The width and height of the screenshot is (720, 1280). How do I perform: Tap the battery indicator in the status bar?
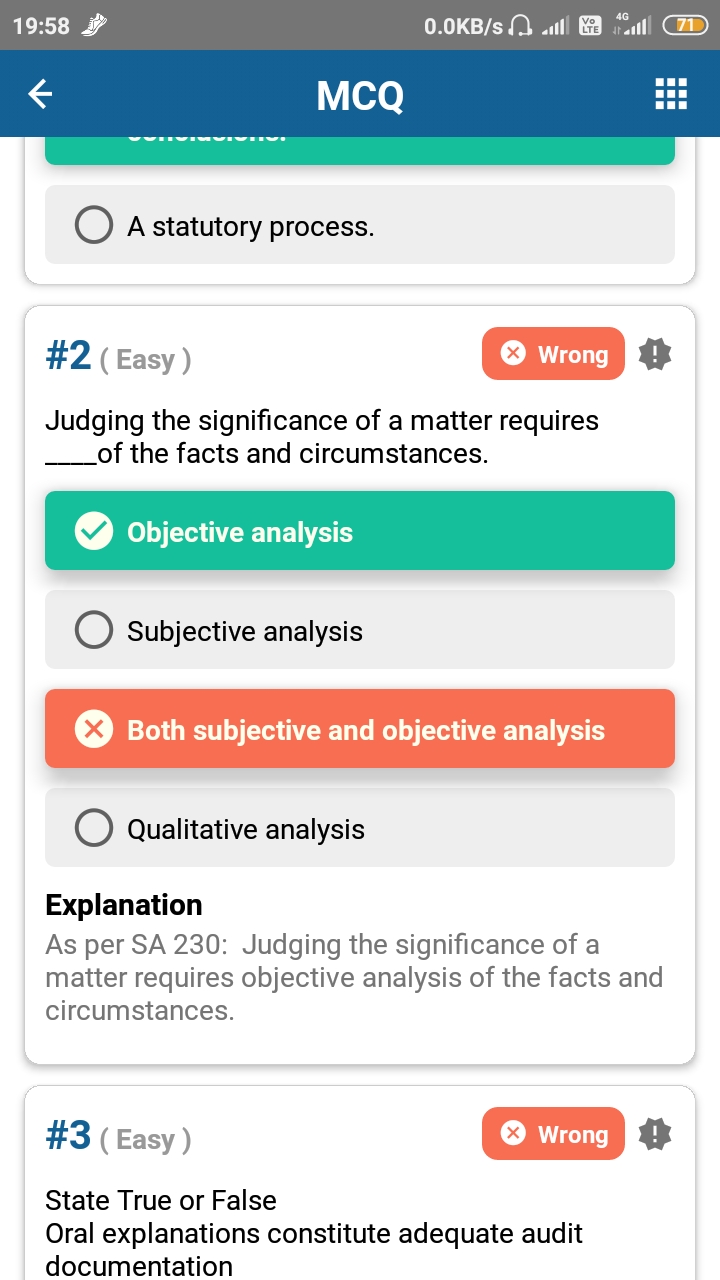pos(684,26)
